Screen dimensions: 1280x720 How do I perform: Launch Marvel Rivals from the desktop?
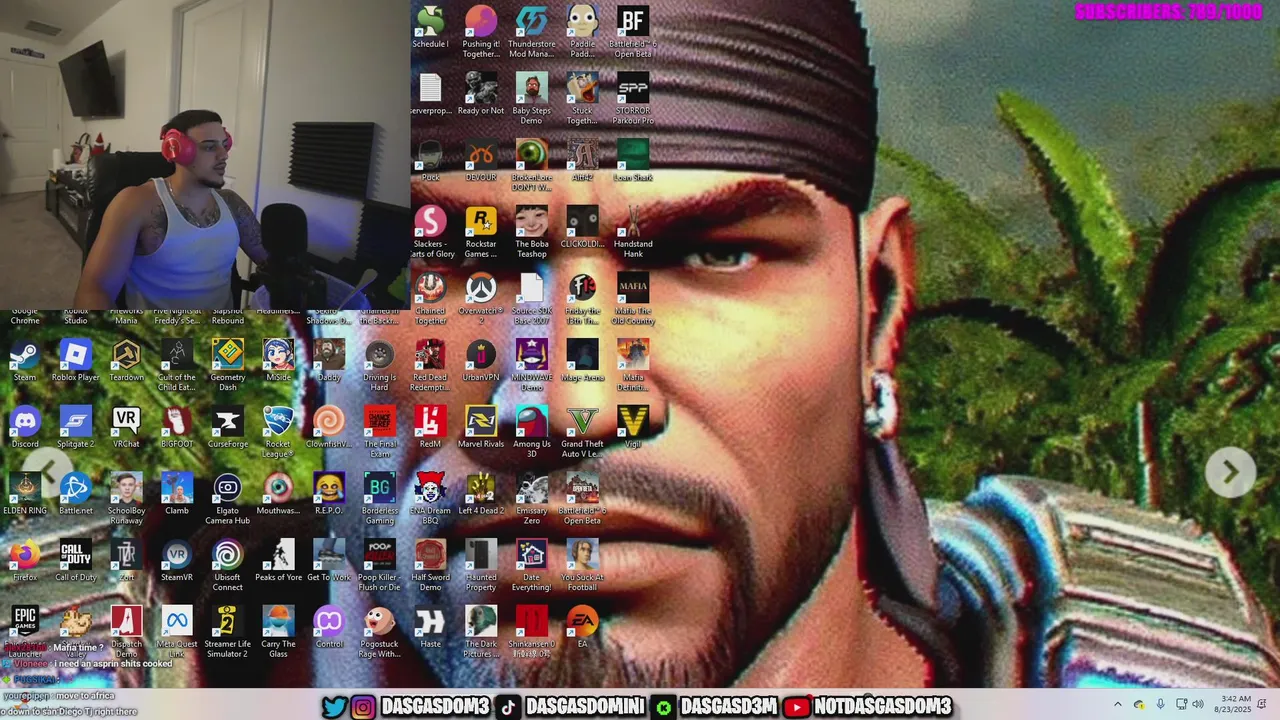[x=481, y=428]
